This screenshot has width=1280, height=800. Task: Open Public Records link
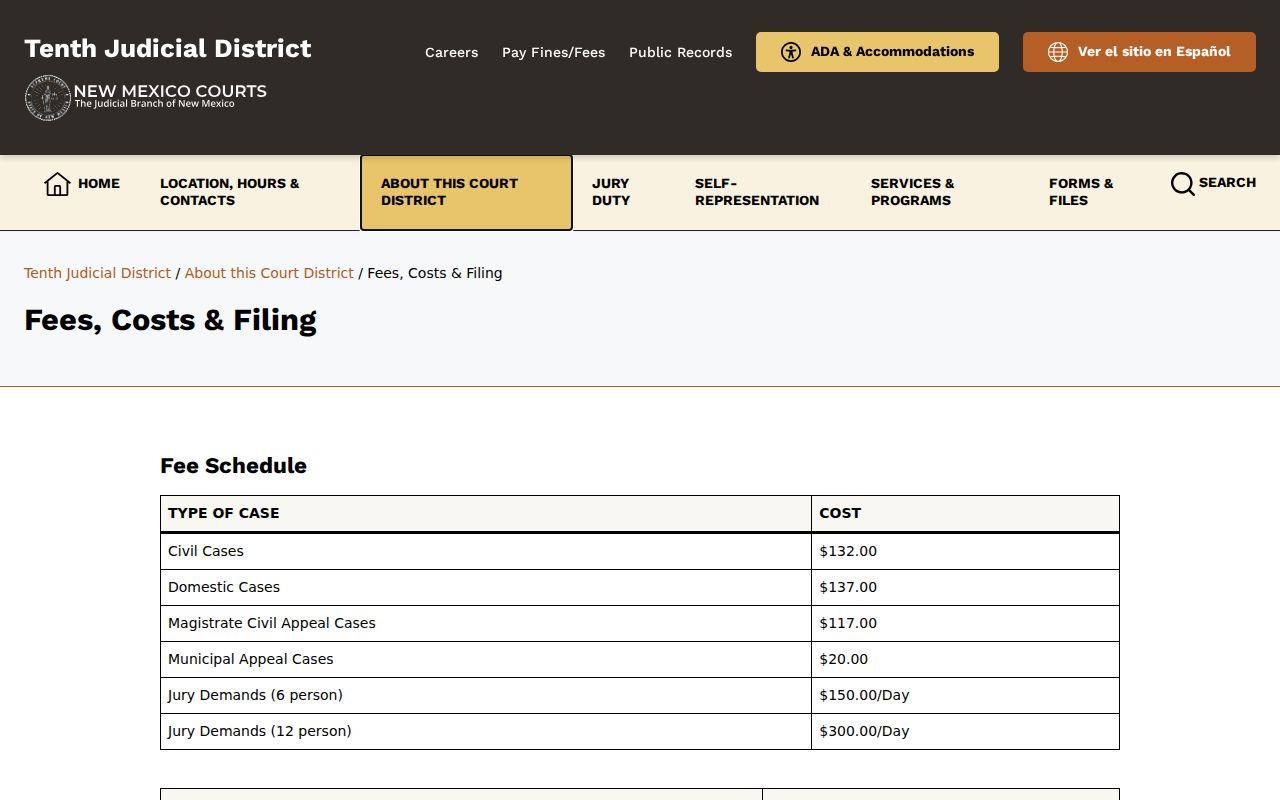pos(680,52)
